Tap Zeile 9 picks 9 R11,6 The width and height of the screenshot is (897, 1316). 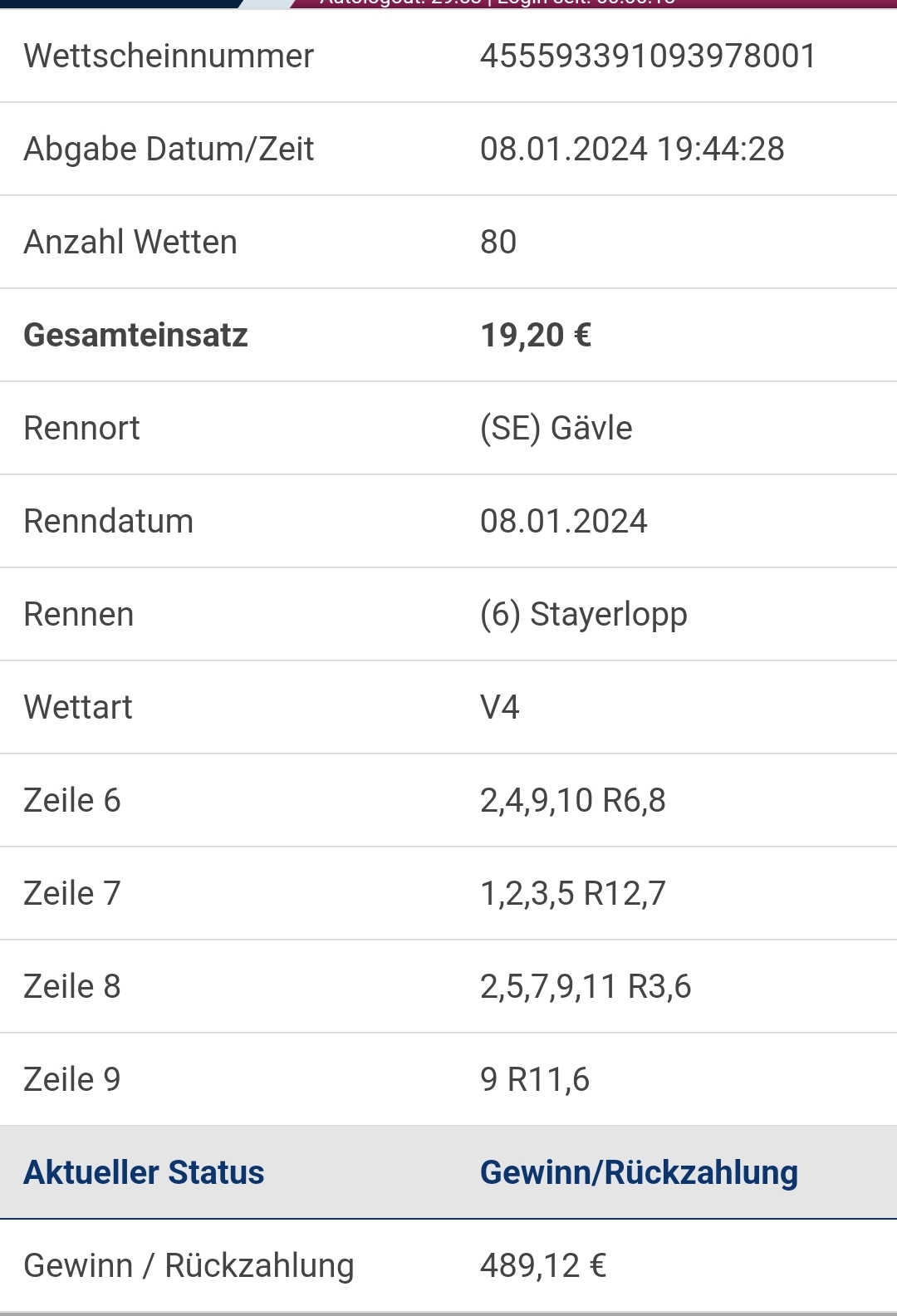pyautogui.click(x=535, y=1080)
